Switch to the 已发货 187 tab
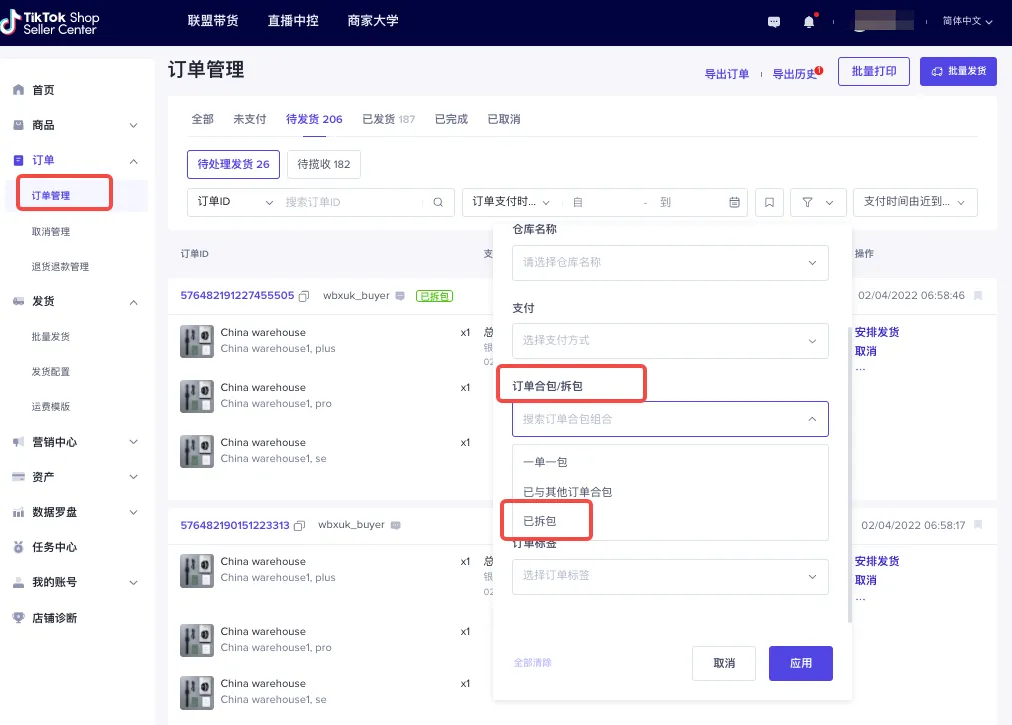Viewport: 1012px width, 725px height. click(x=388, y=119)
